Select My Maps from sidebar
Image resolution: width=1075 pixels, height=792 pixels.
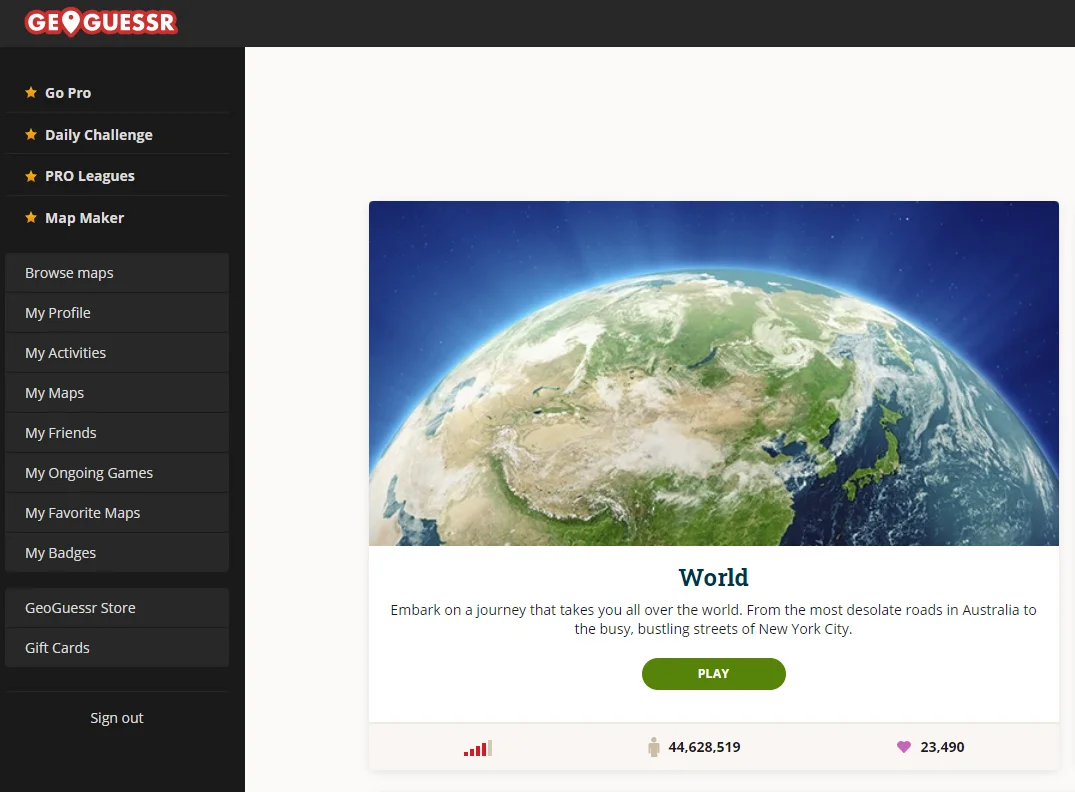(x=54, y=393)
